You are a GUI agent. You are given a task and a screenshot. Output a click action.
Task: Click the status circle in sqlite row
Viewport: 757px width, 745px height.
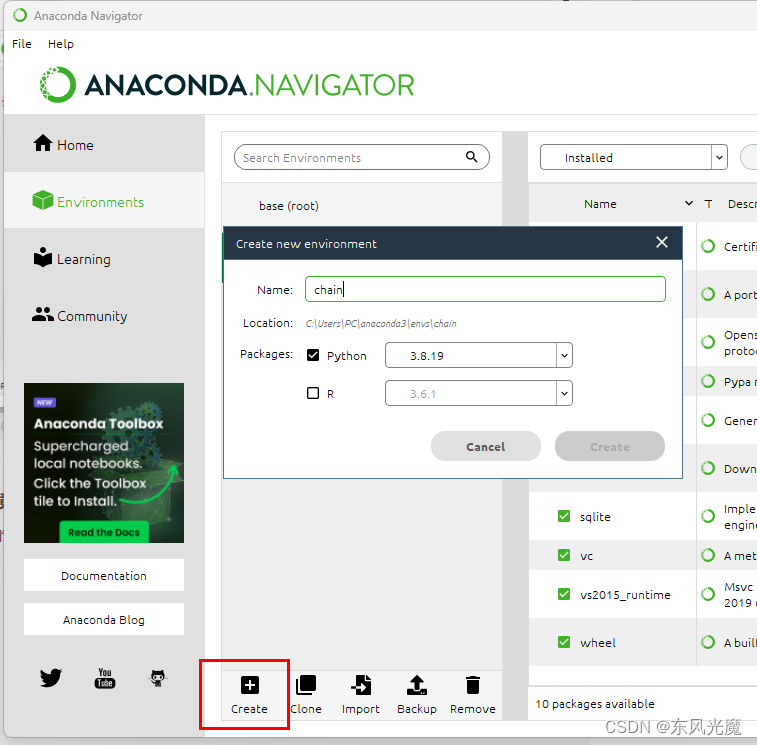708,516
